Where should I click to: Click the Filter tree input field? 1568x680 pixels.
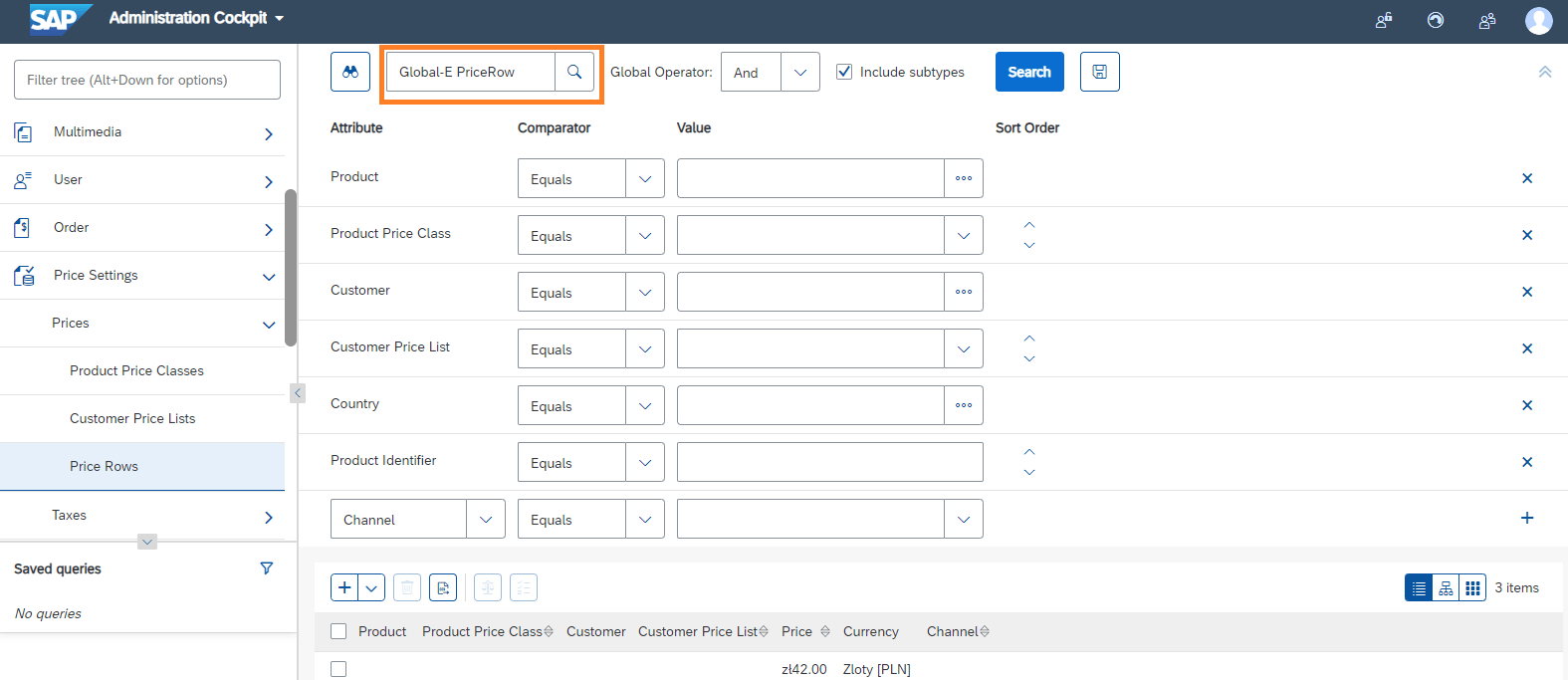click(147, 80)
